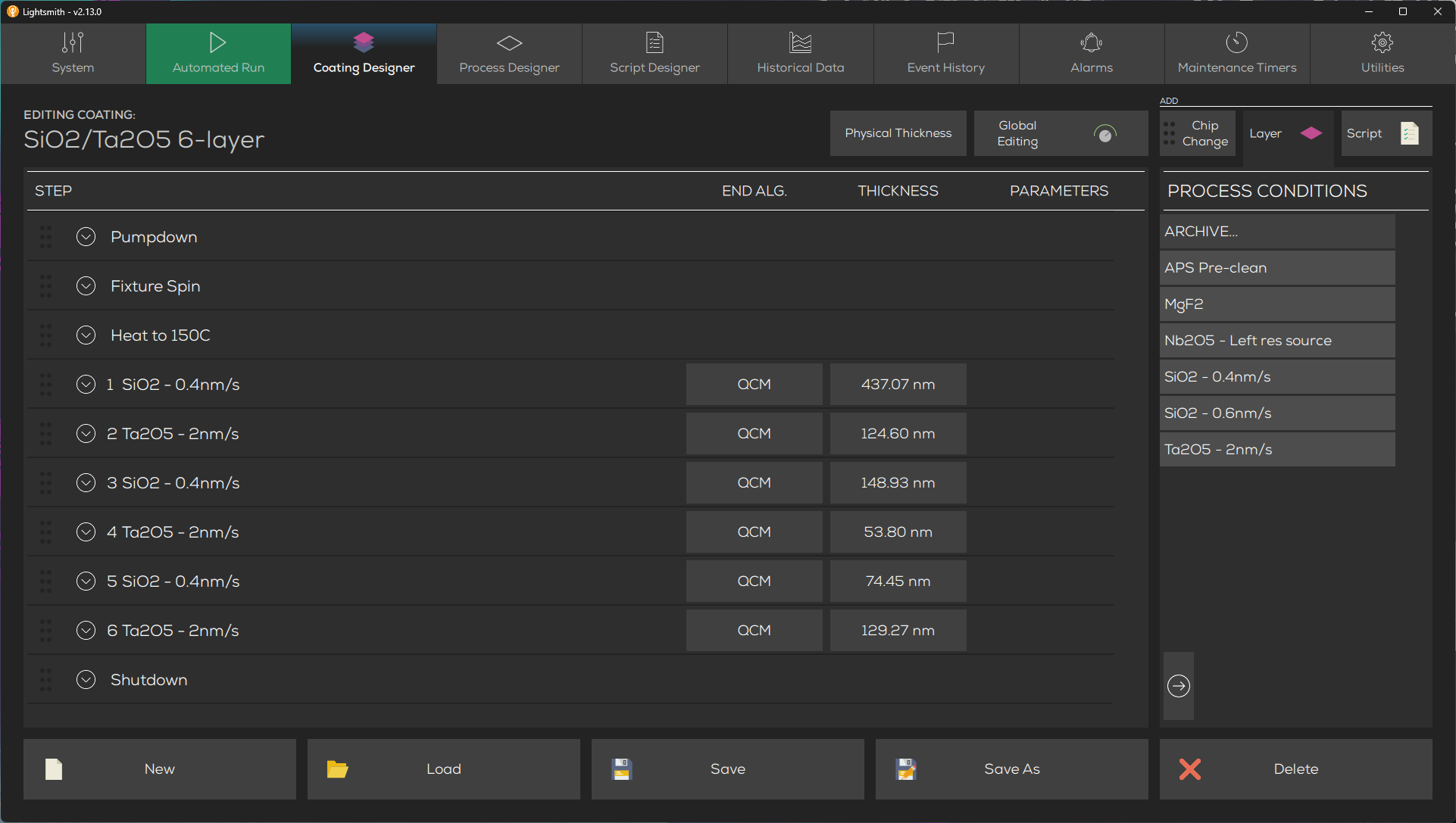Screen dimensions: 1456x823
Task: Click the Automated Run play icon
Action: (x=217, y=42)
